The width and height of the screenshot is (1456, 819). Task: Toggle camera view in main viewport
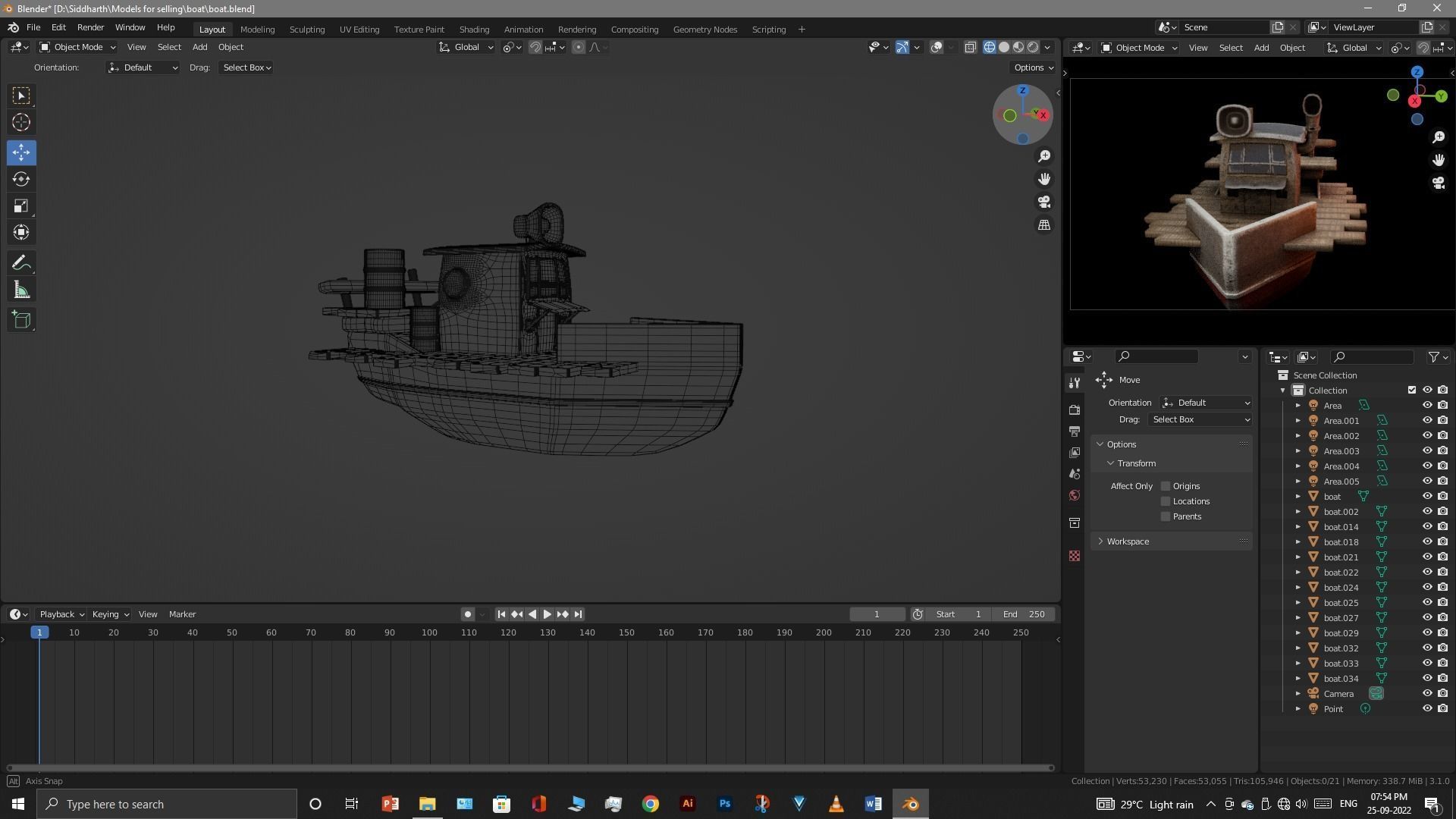1044,202
